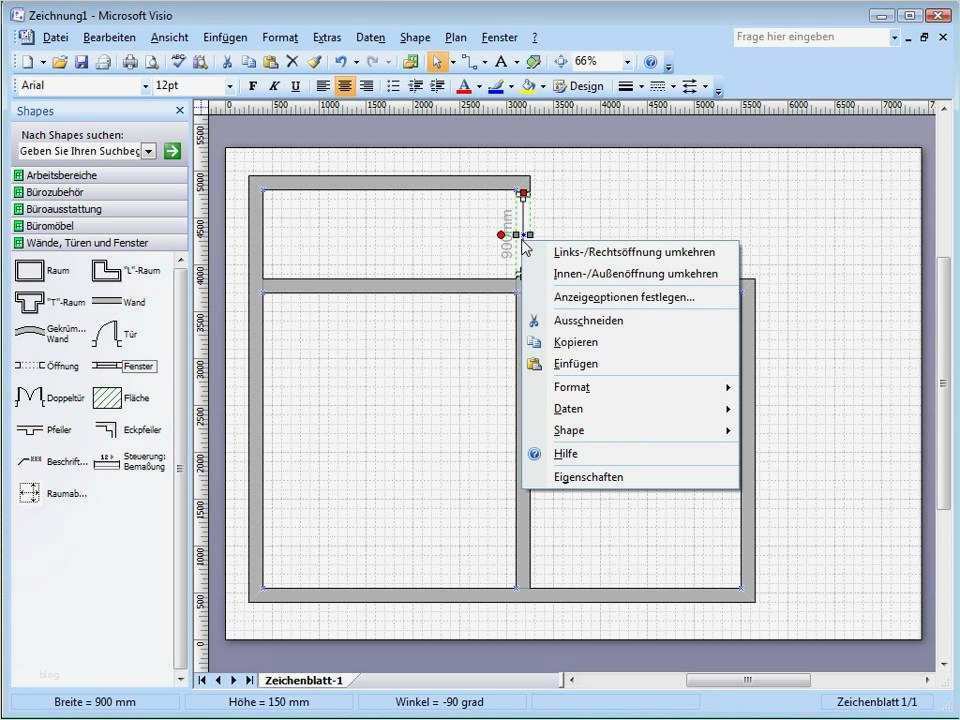Pick the Doppeltür shape from the stencil
Viewport: 960px width, 720px height.
[49, 397]
